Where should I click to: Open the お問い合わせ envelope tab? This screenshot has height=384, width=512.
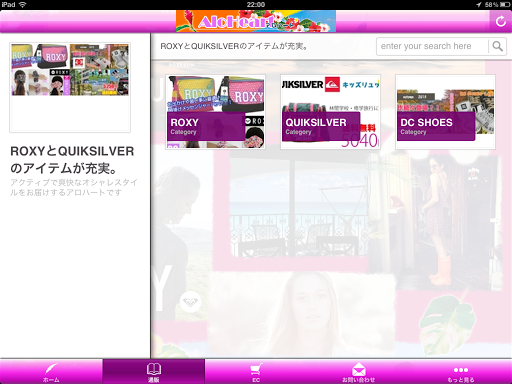click(x=358, y=372)
